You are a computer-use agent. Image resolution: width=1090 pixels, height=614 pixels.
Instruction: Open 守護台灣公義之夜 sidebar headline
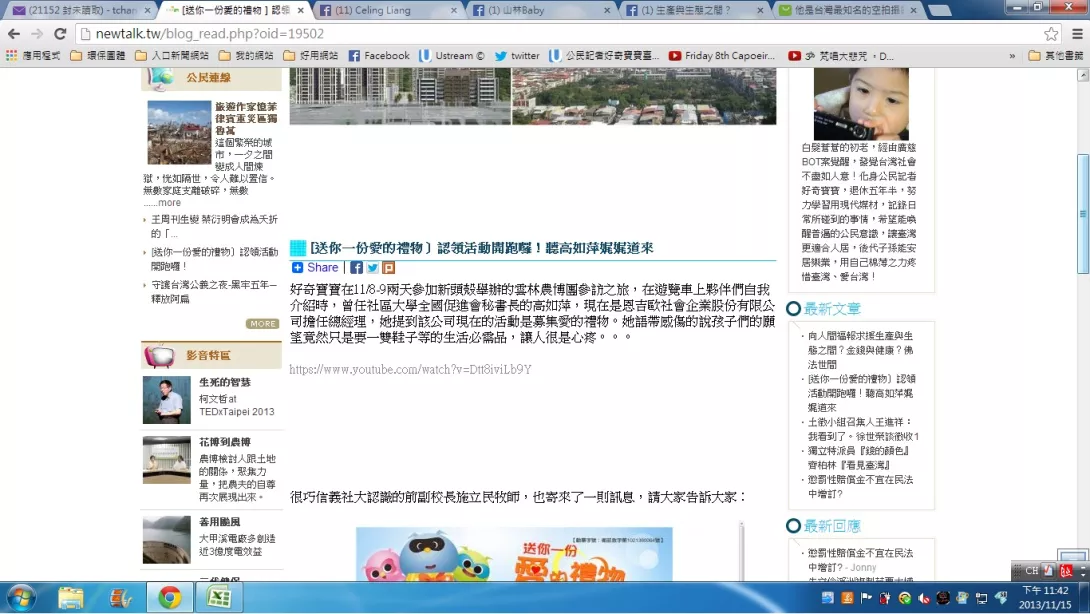point(214,291)
